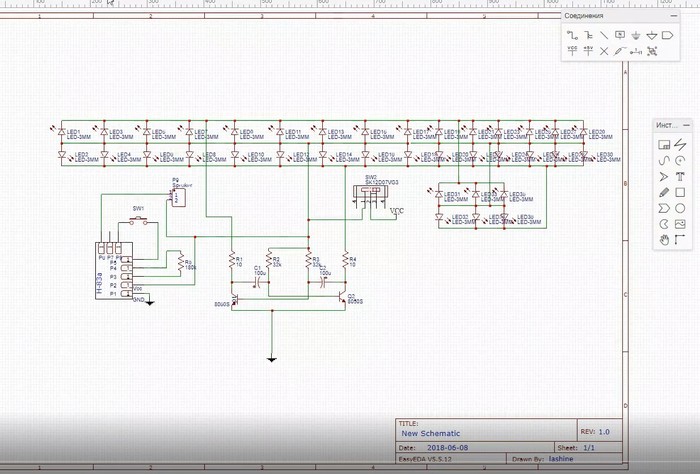Image resolution: width=700 pixels, height=474 pixels.
Task: Choose the GND ground symbol tool
Action: click(x=636, y=34)
